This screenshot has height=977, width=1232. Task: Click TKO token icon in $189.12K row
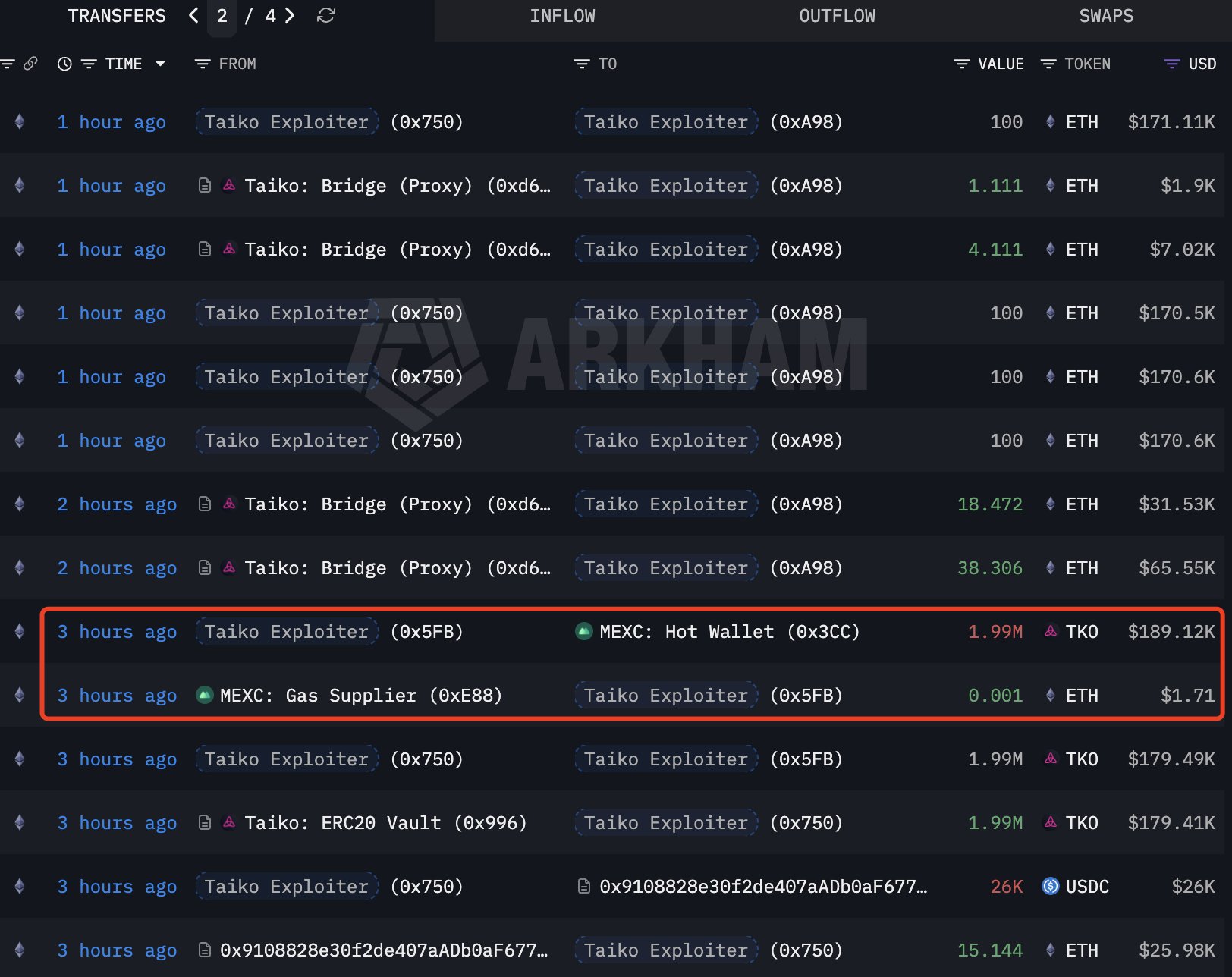pos(1051,631)
